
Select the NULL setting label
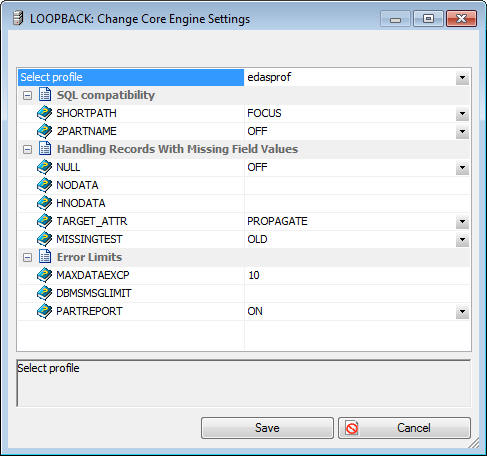tap(68, 167)
